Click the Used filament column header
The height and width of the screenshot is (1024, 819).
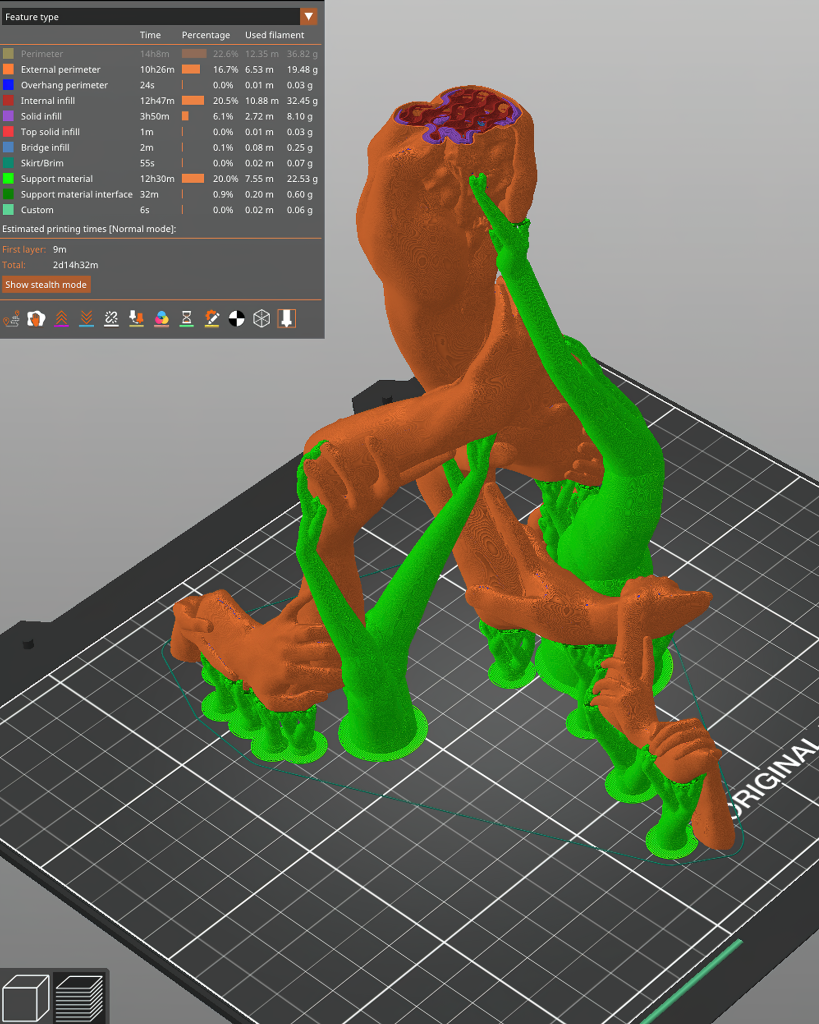tap(274, 35)
